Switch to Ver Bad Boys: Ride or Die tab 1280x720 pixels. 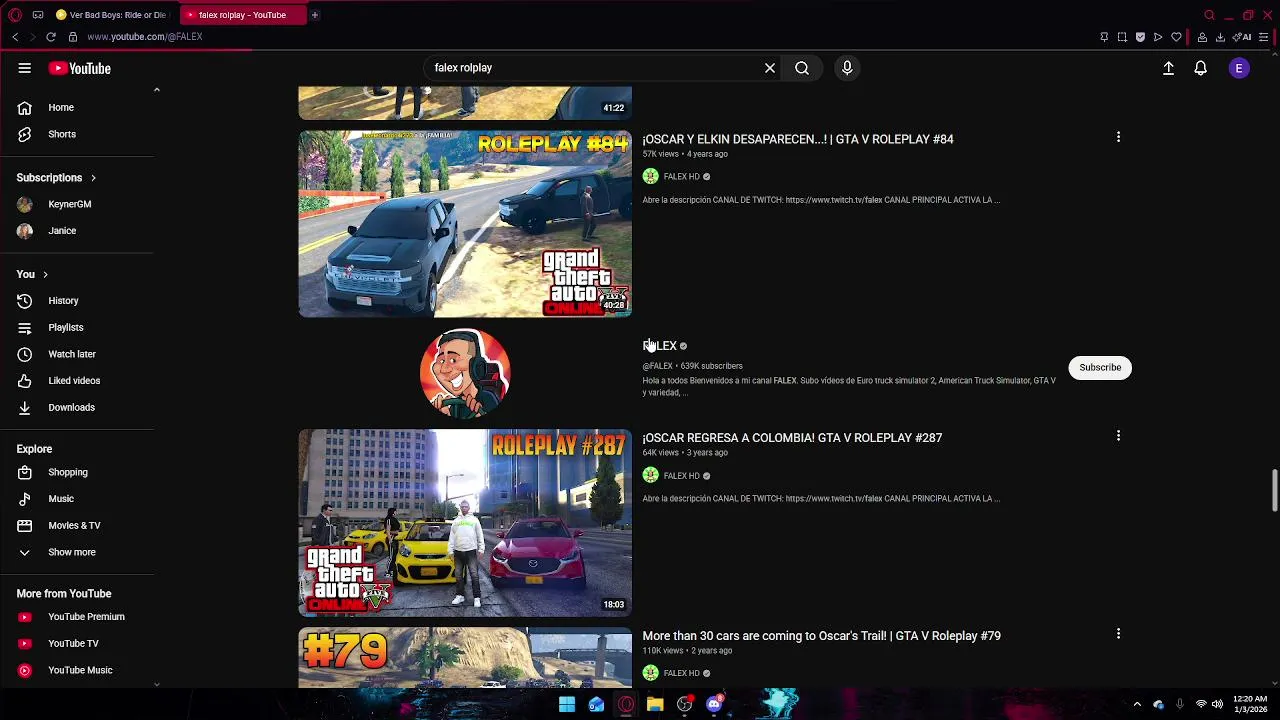click(112, 15)
